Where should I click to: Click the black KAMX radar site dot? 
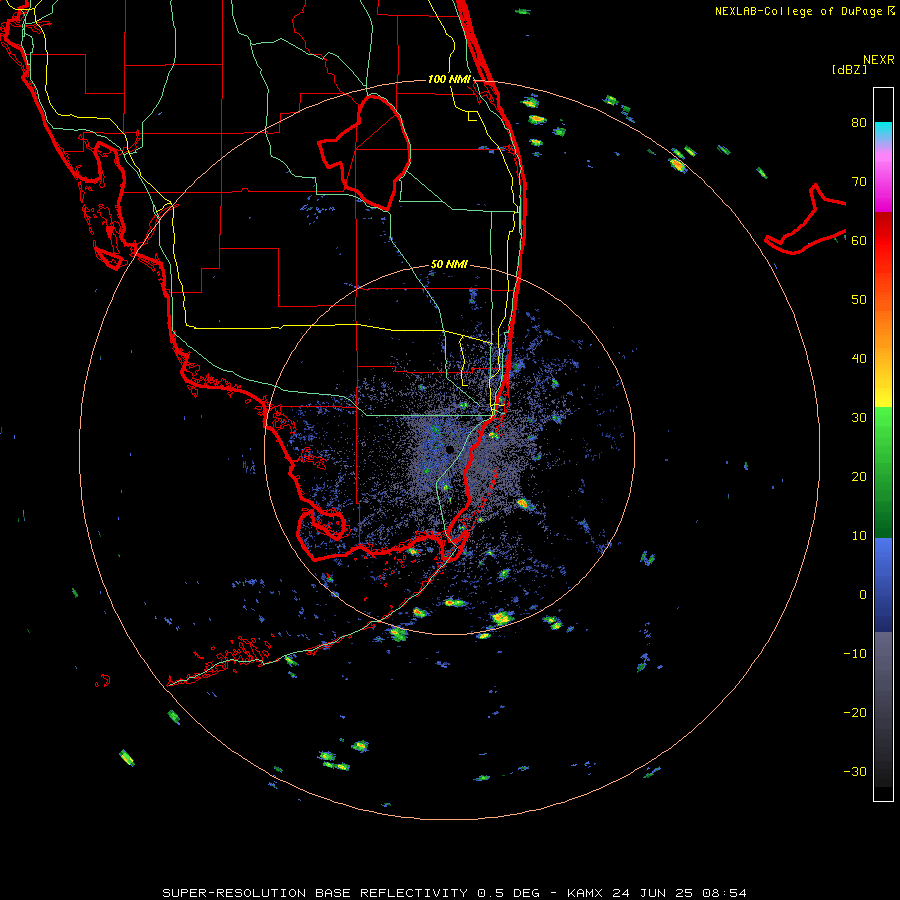click(449, 449)
